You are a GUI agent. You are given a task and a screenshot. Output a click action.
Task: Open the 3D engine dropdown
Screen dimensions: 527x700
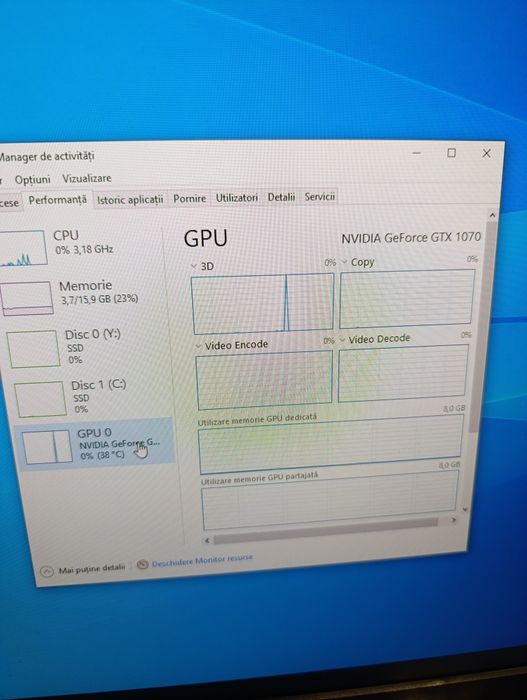(193, 266)
